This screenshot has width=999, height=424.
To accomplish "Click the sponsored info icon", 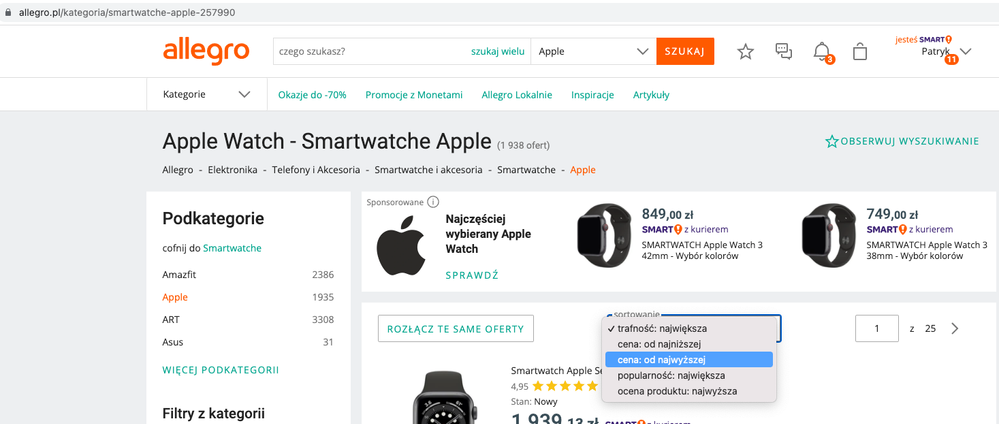I will (x=433, y=202).
